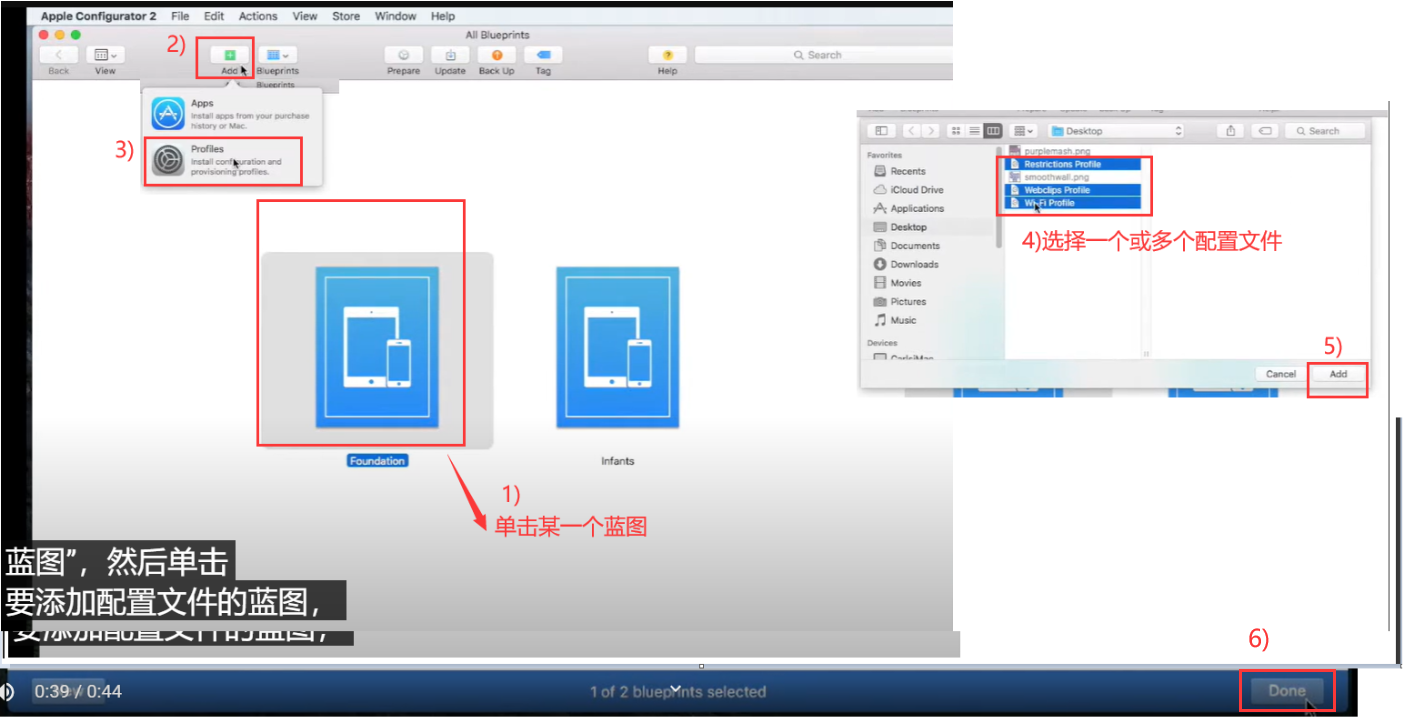Click the Help toolbar icon
1408x723 pixels.
(667, 55)
